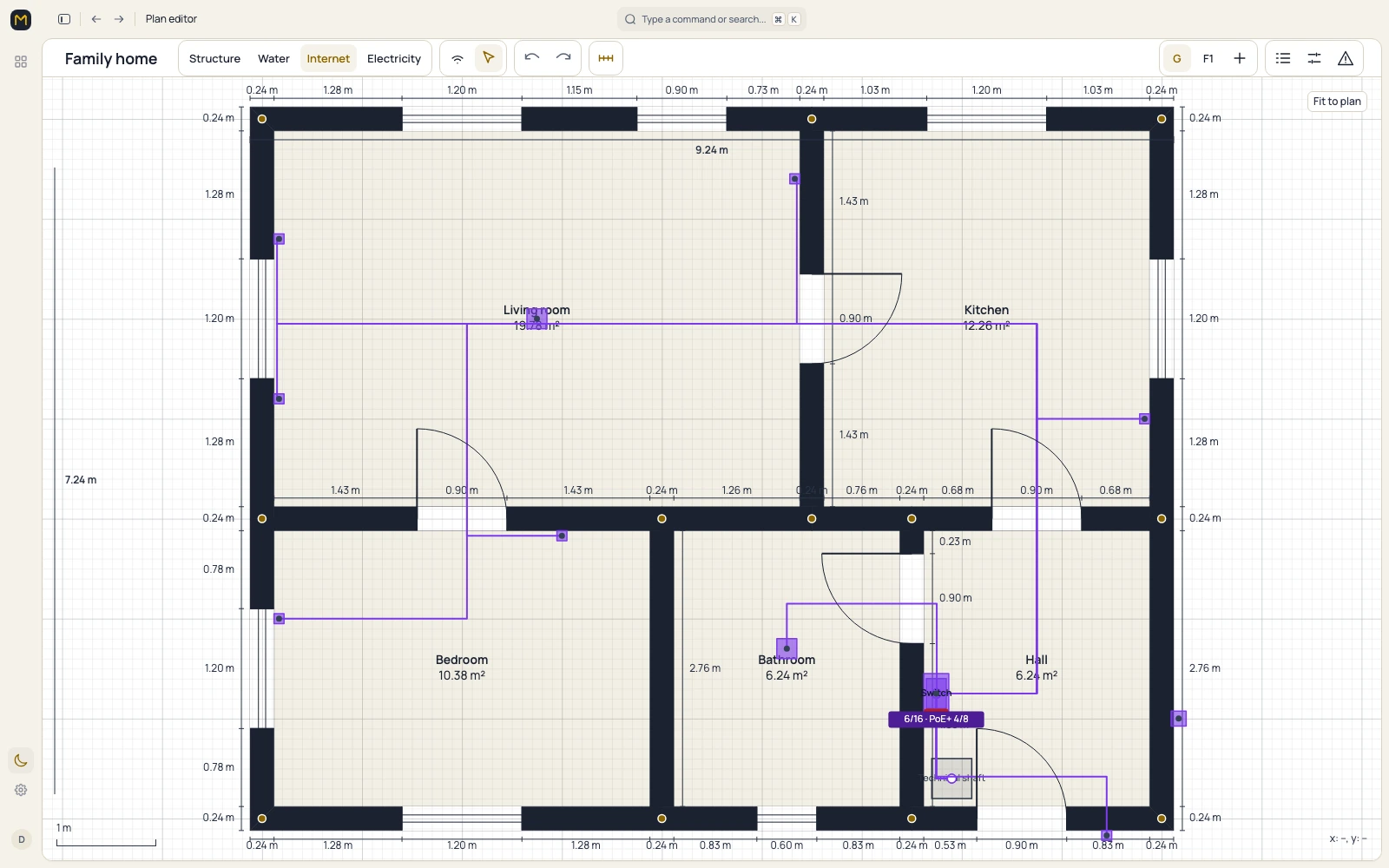Open the D user avatar
Screen dimensions: 1389x868
tap(22, 839)
